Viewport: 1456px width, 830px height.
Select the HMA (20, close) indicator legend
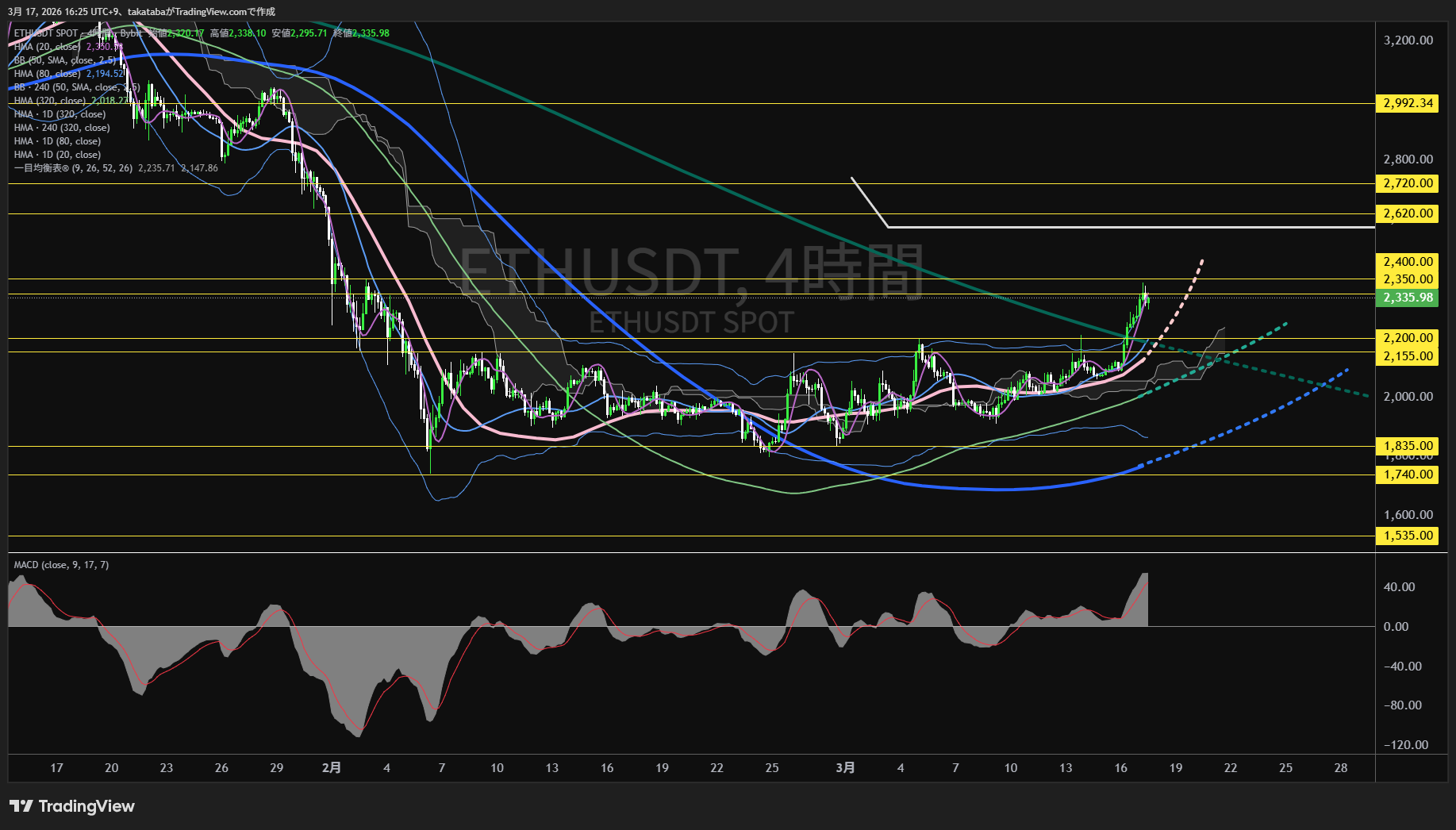[x=48, y=47]
